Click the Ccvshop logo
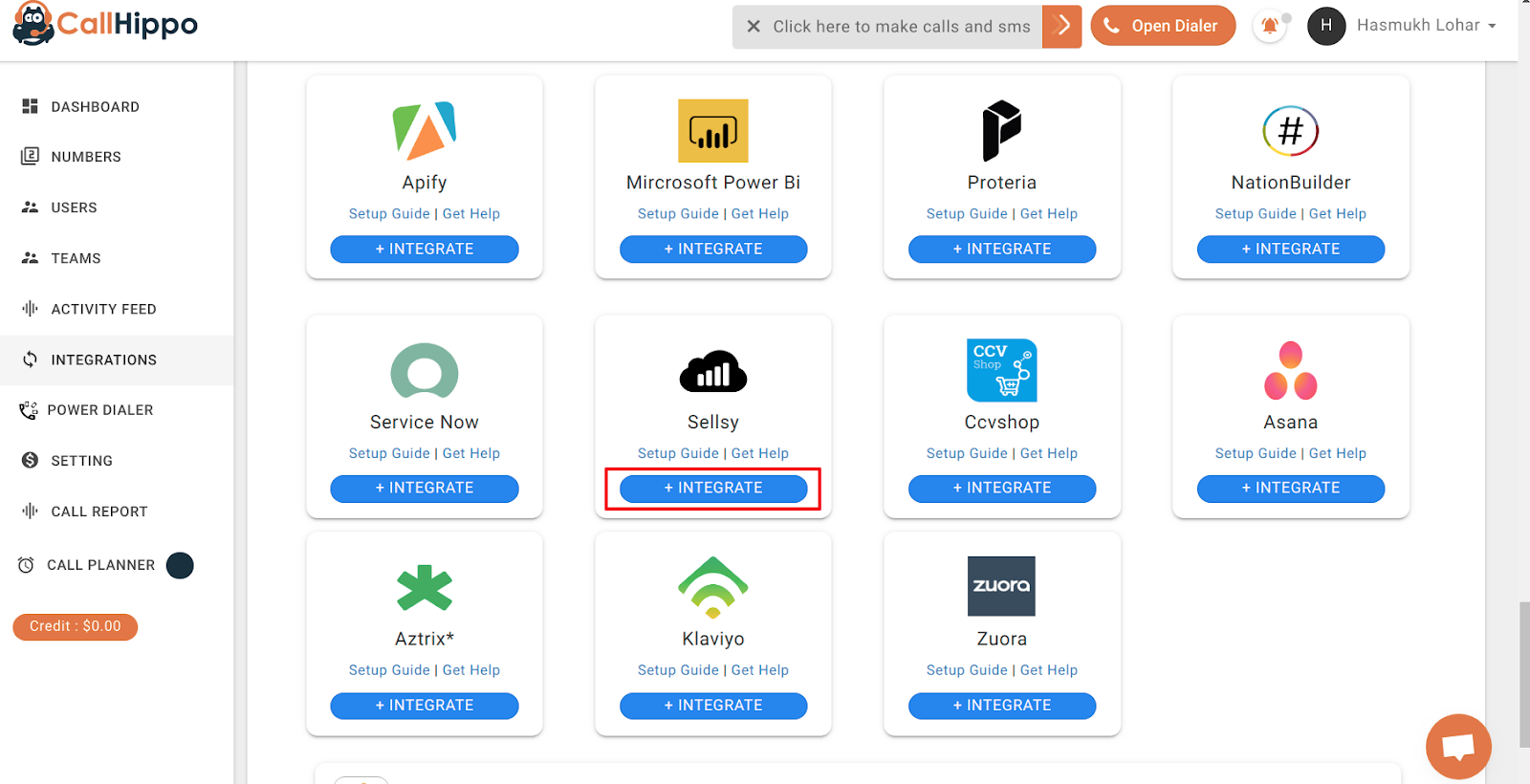Viewport: 1530px width, 784px height. point(1002,370)
